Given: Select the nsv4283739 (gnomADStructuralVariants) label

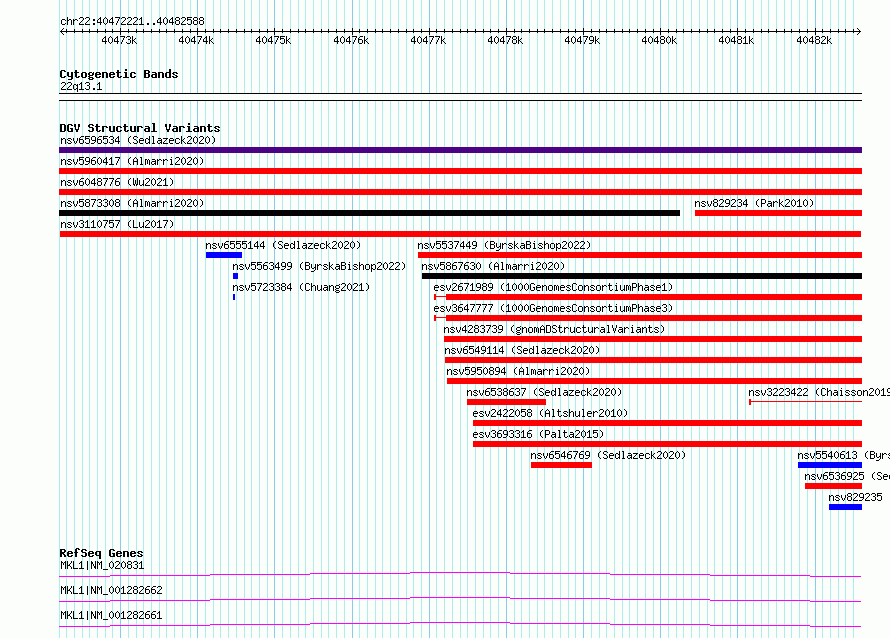Looking at the screenshot, I should coord(554,329).
